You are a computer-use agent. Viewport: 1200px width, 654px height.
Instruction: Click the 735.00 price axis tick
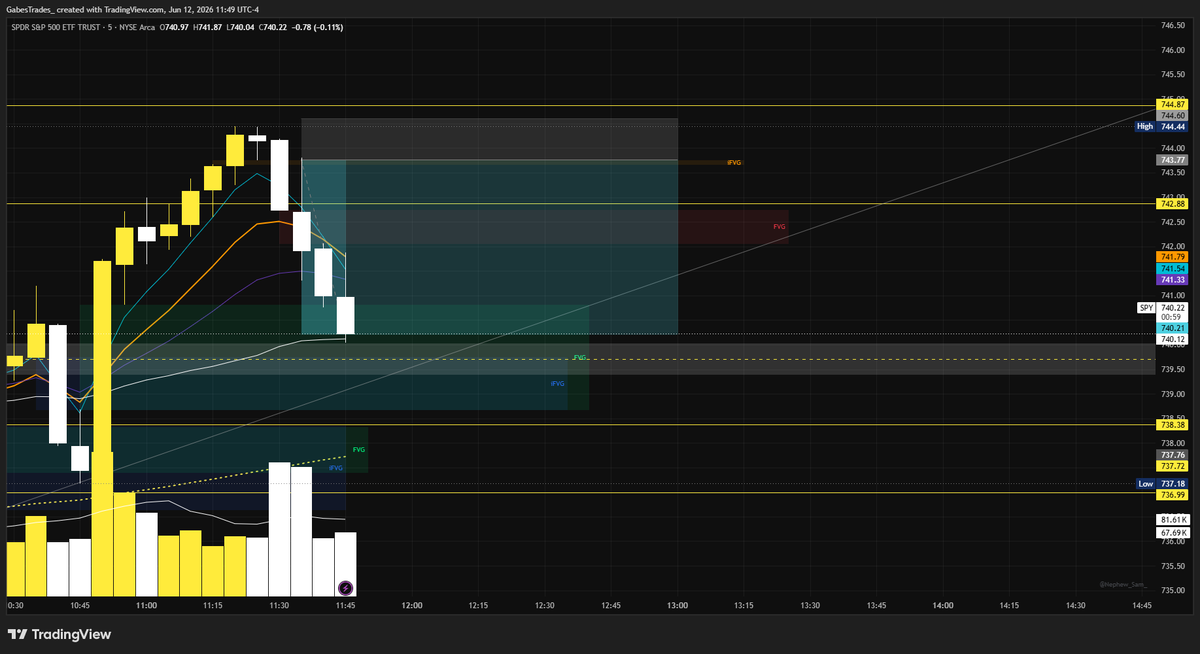pos(1173,590)
